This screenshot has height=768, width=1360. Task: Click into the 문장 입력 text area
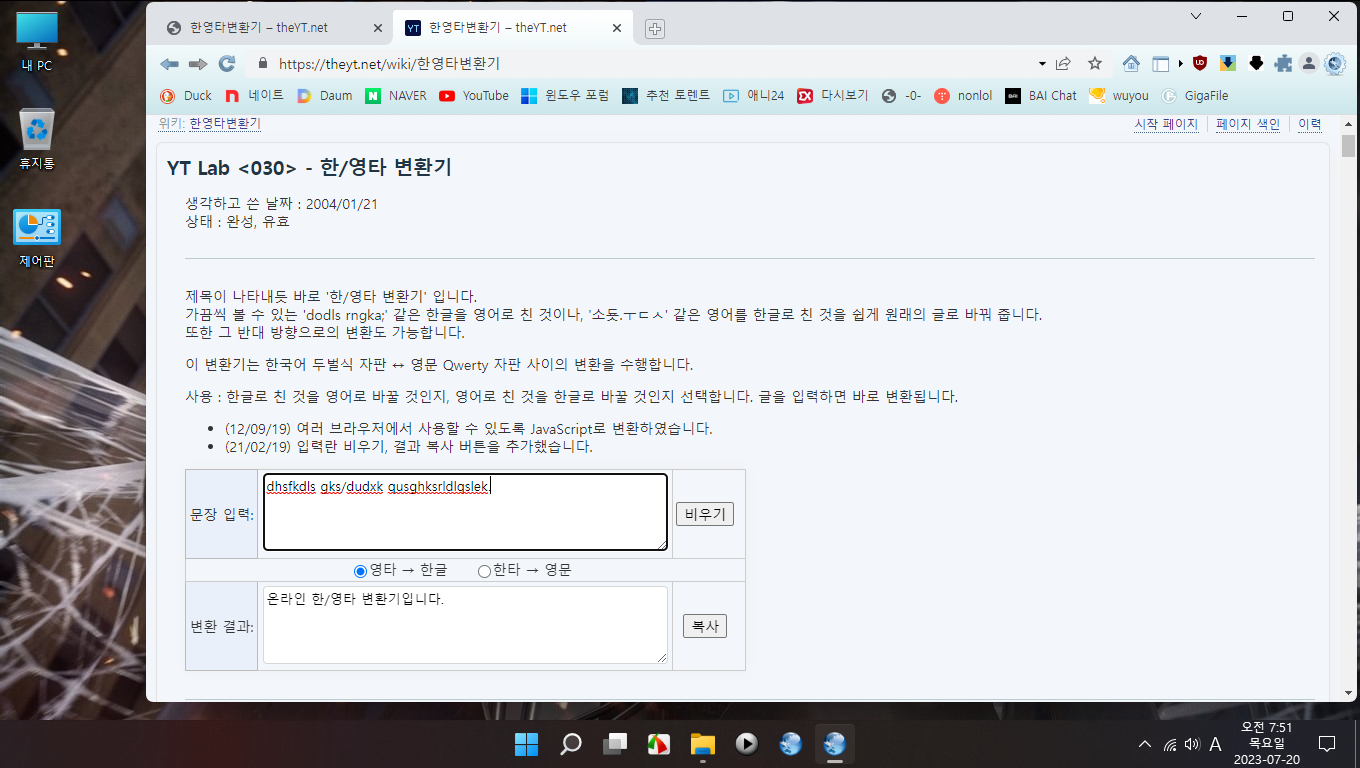[465, 512]
